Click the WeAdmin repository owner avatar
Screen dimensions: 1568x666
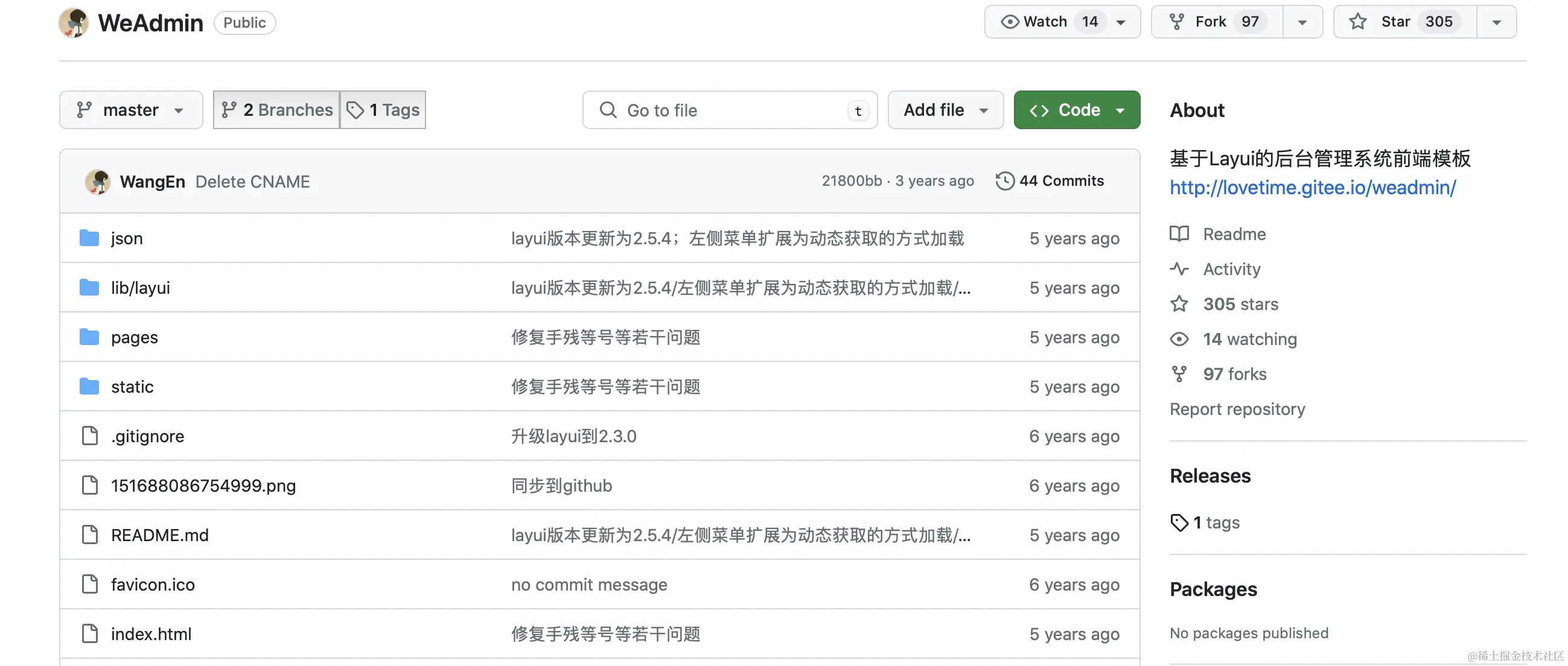pos(74,22)
